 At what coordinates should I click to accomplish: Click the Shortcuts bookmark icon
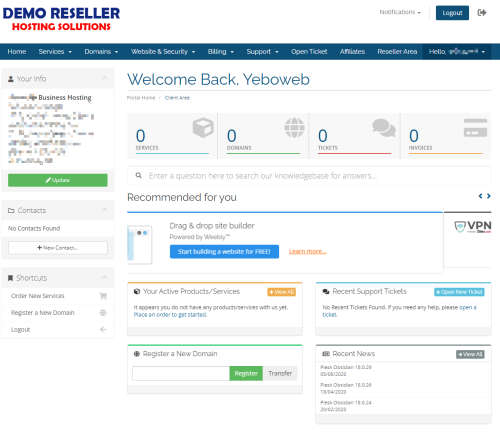pos(10,278)
